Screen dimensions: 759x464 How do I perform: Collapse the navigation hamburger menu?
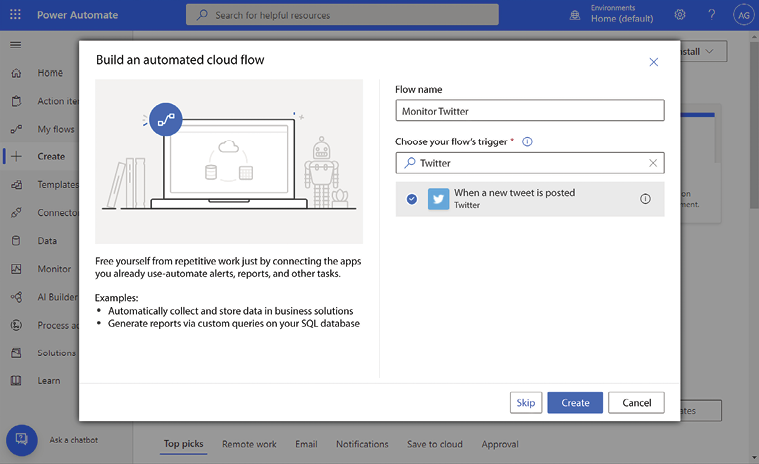point(15,45)
